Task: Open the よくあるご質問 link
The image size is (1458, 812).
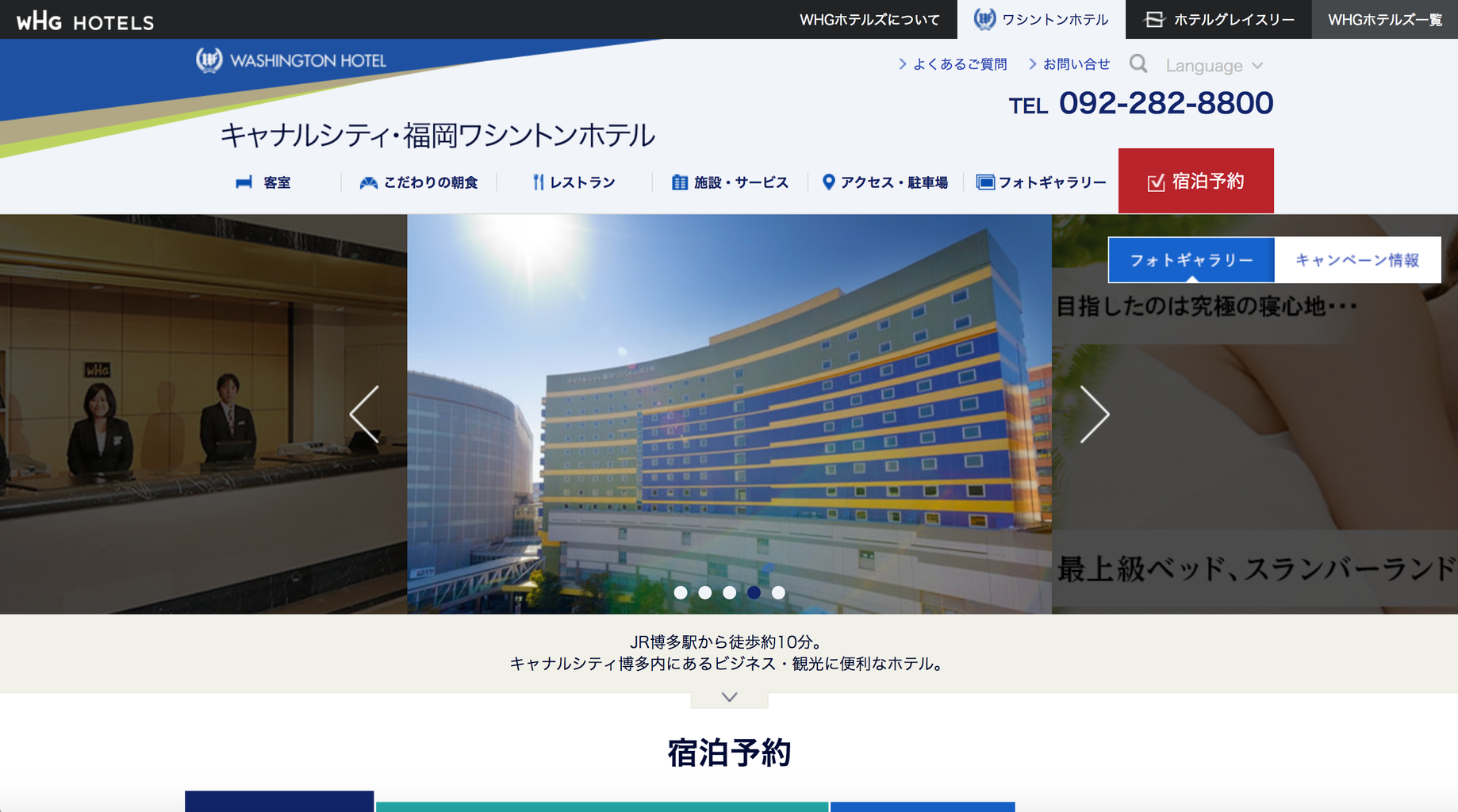Action: click(x=953, y=64)
